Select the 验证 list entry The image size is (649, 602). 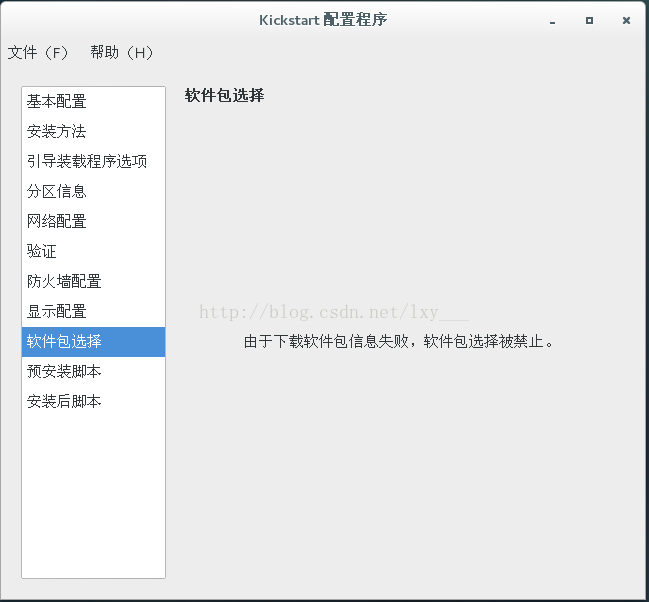[94, 251]
